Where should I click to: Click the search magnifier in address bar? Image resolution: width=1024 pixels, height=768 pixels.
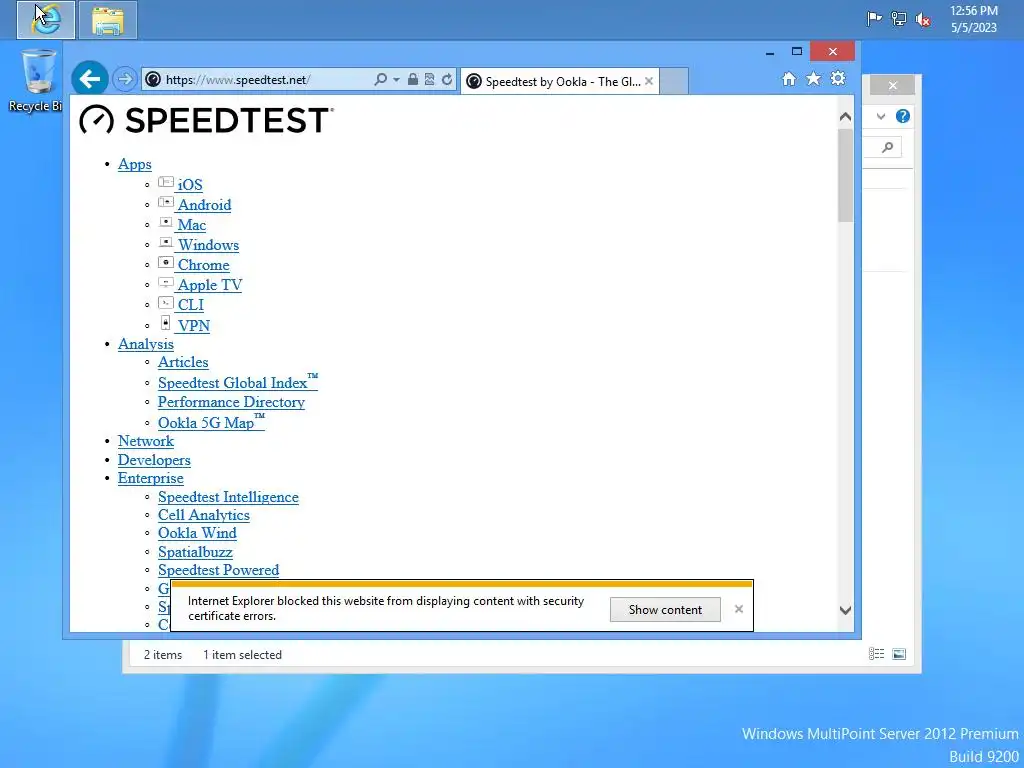coord(380,80)
